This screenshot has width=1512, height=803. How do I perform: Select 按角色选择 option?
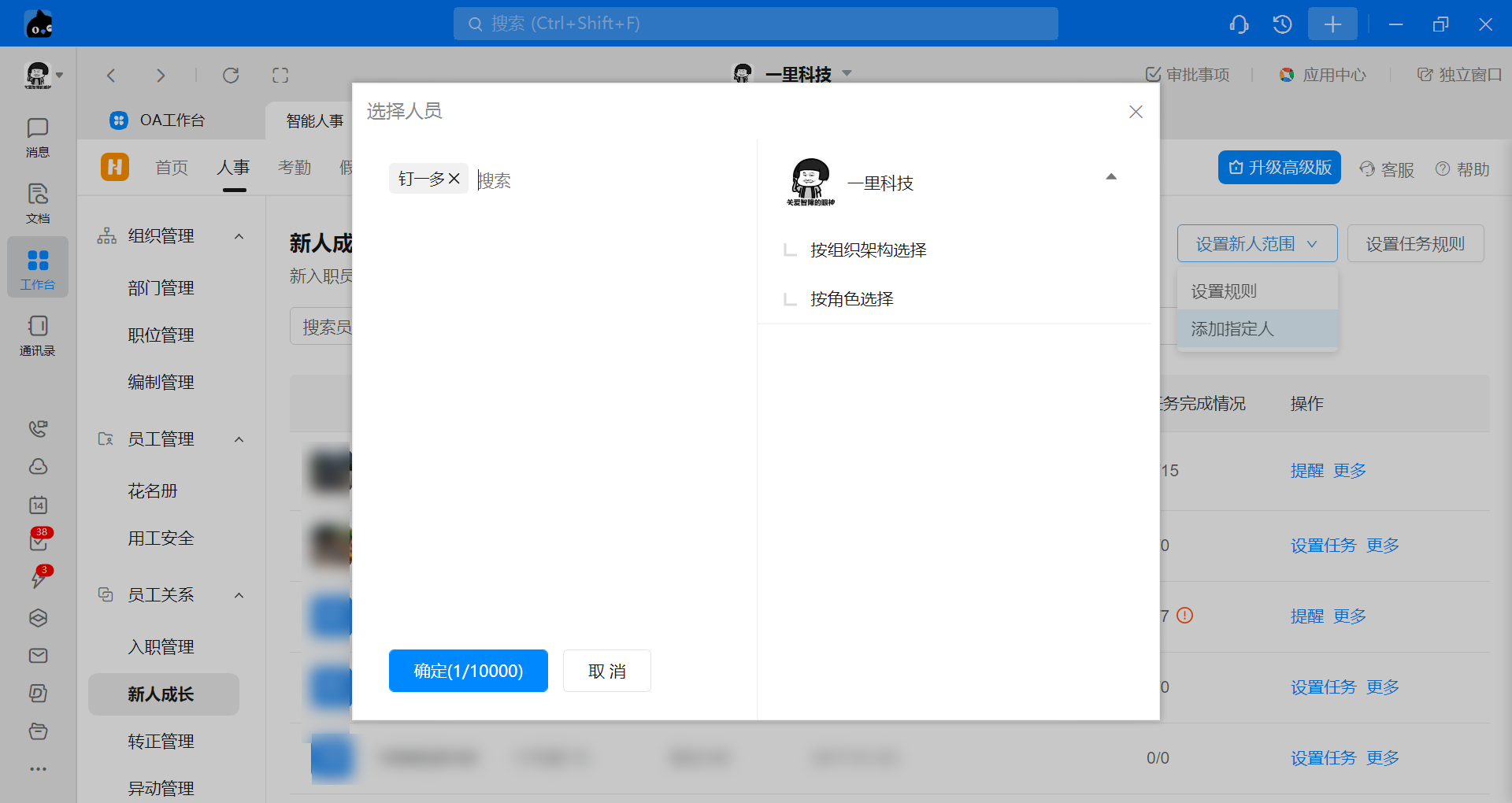851,299
